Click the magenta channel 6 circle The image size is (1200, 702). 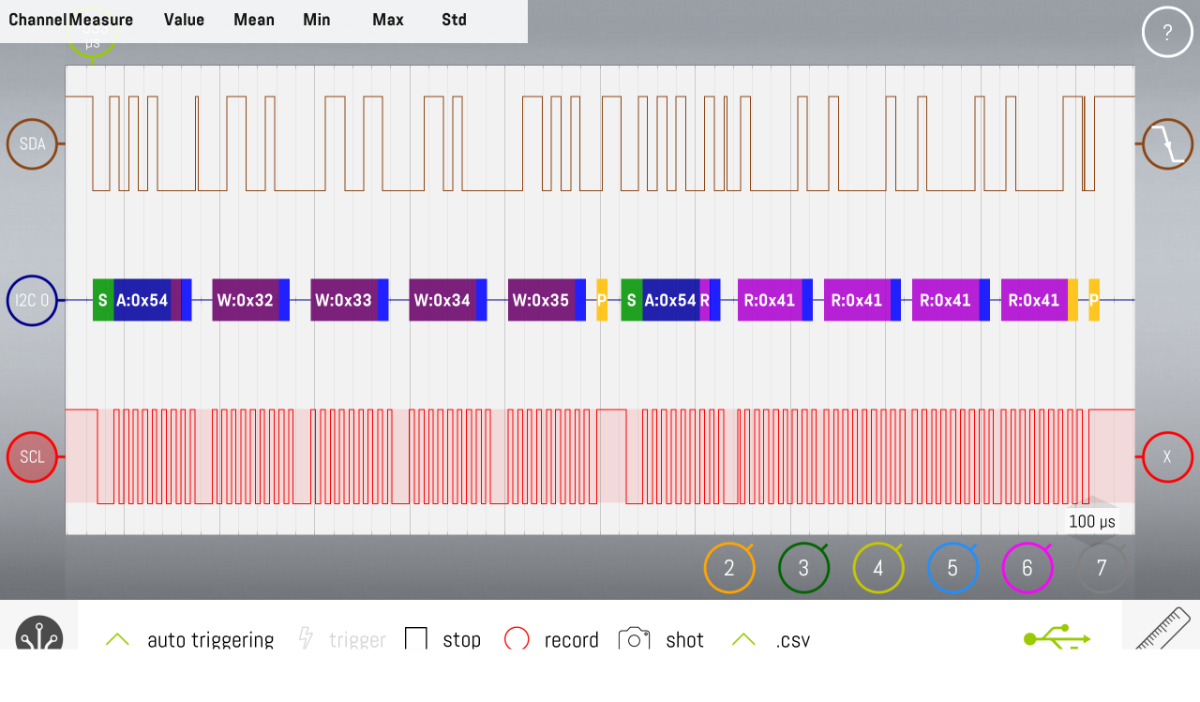[x=1027, y=568]
